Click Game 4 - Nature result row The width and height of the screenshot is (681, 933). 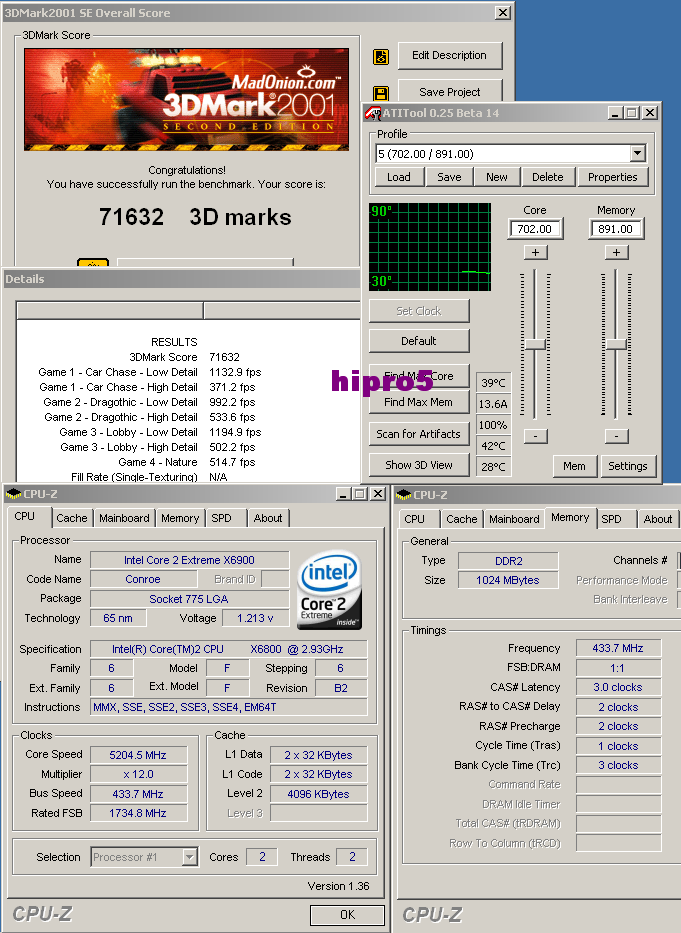tap(187, 462)
